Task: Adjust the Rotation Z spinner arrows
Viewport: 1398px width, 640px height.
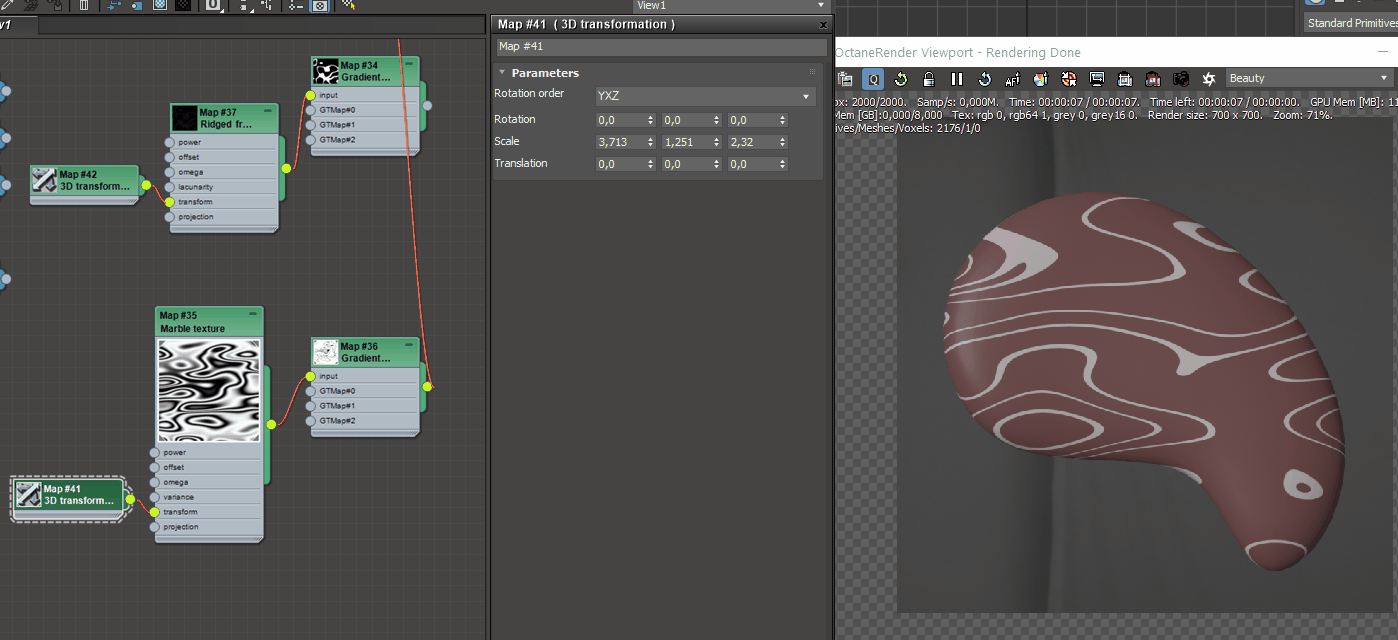Action: [783, 120]
